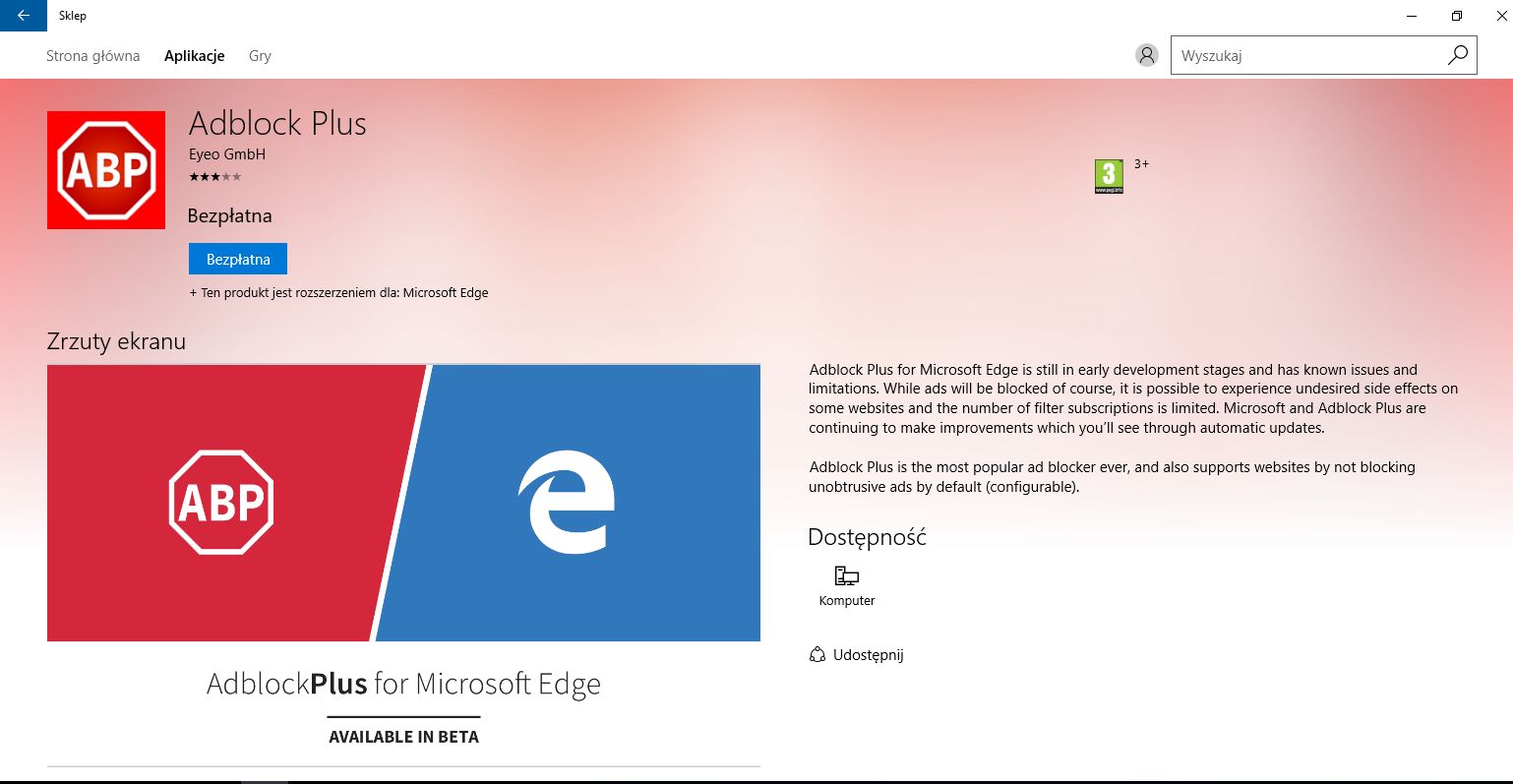Image resolution: width=1513 pixels, height=784 pixels.
Task: Open the user account icon
Action: (x=1147, y=55)
